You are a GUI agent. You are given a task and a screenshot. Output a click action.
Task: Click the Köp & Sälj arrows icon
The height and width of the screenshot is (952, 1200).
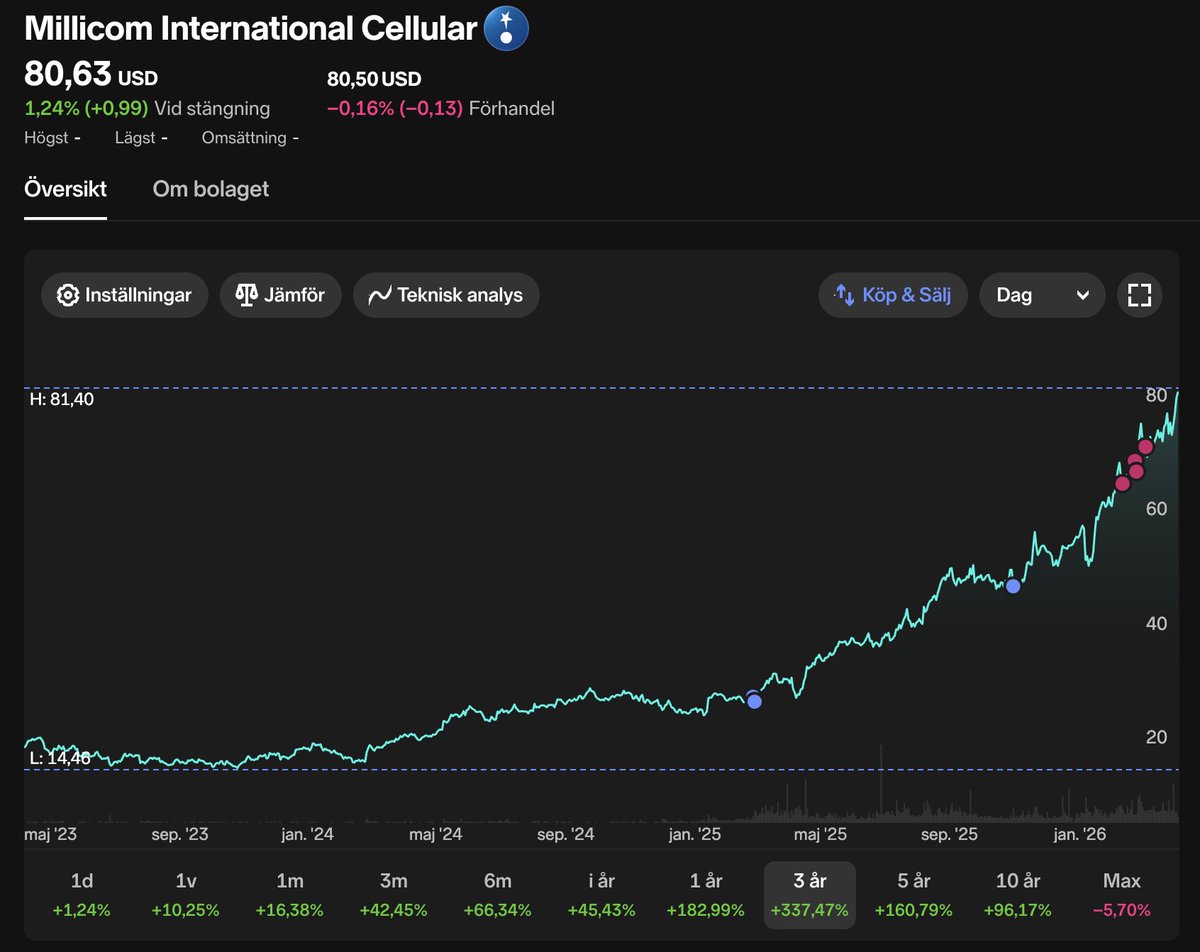click(845, 295)
